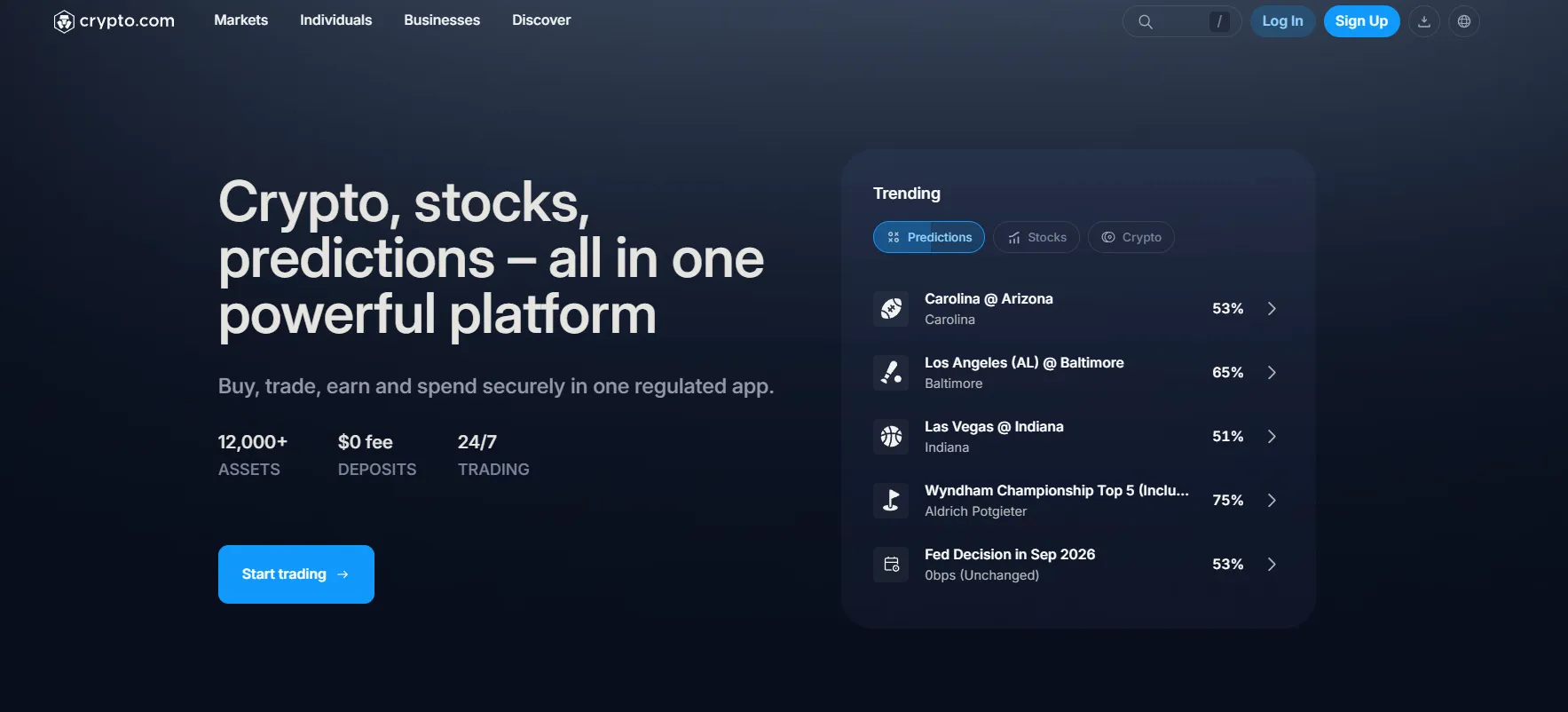This screenshot has height=712, width=1568.
Task: Click the Carolina @ Arizona title
Action: (x=989, y=299)
